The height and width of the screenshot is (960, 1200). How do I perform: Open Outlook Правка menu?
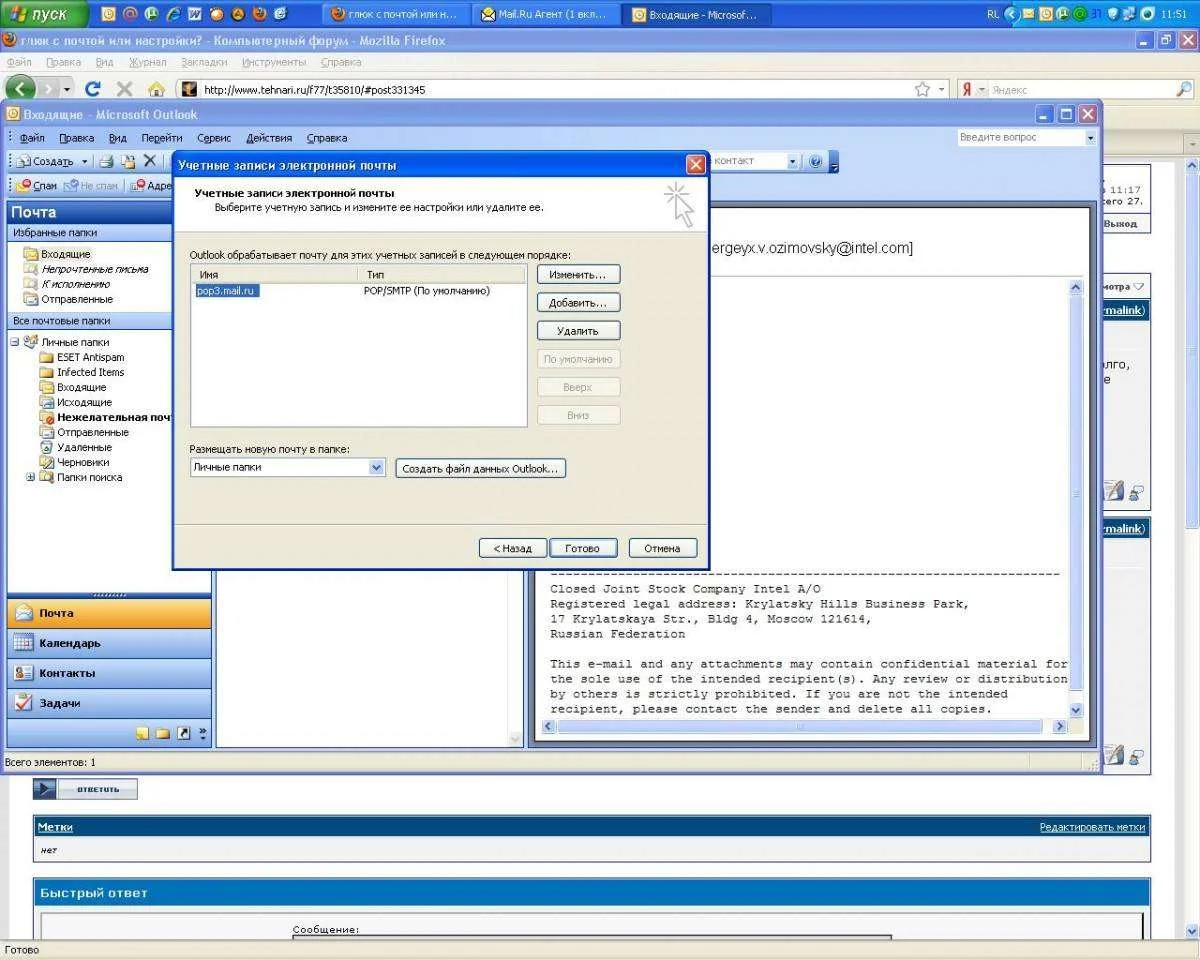click(77, 138)
